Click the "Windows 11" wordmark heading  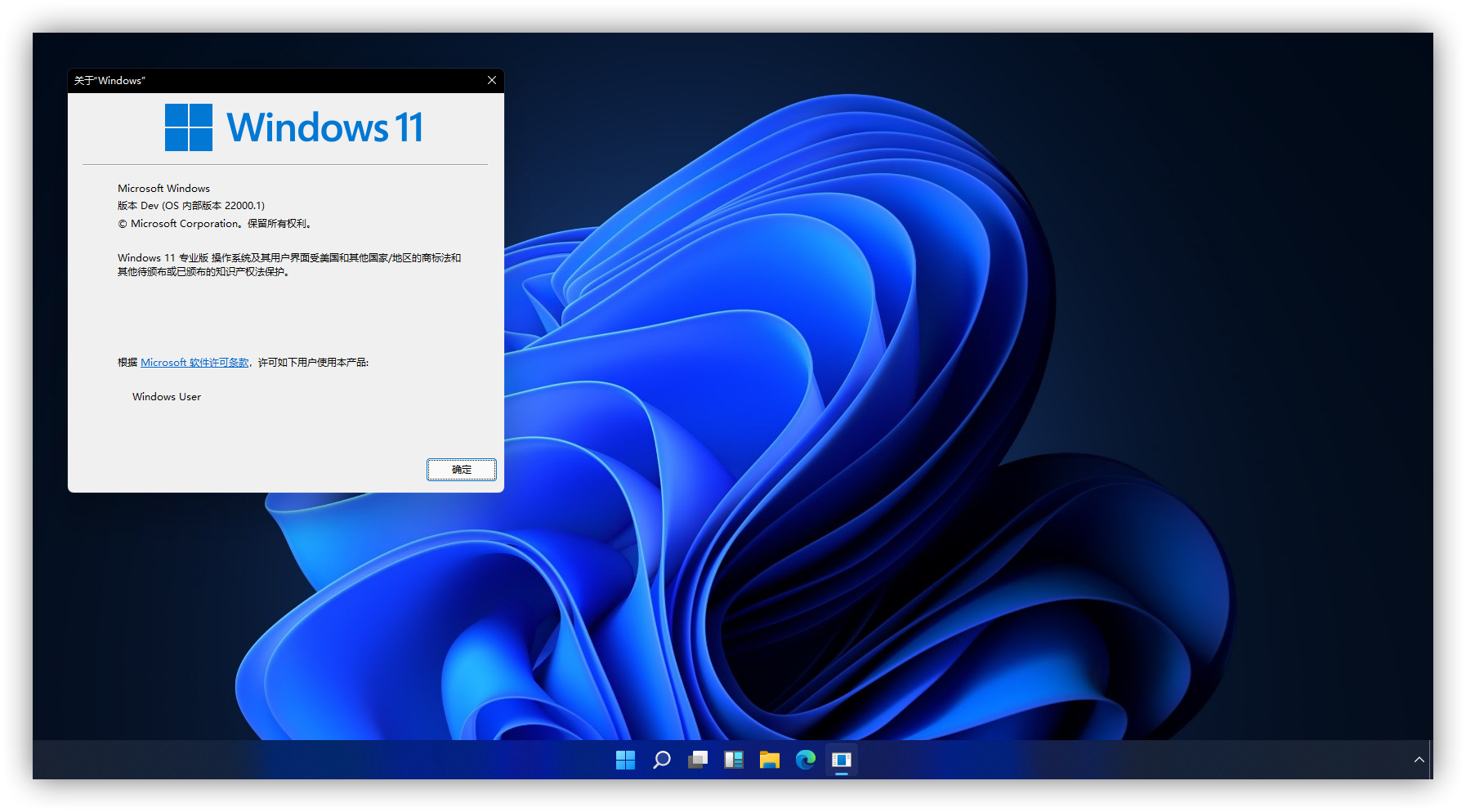pos(324,128)
